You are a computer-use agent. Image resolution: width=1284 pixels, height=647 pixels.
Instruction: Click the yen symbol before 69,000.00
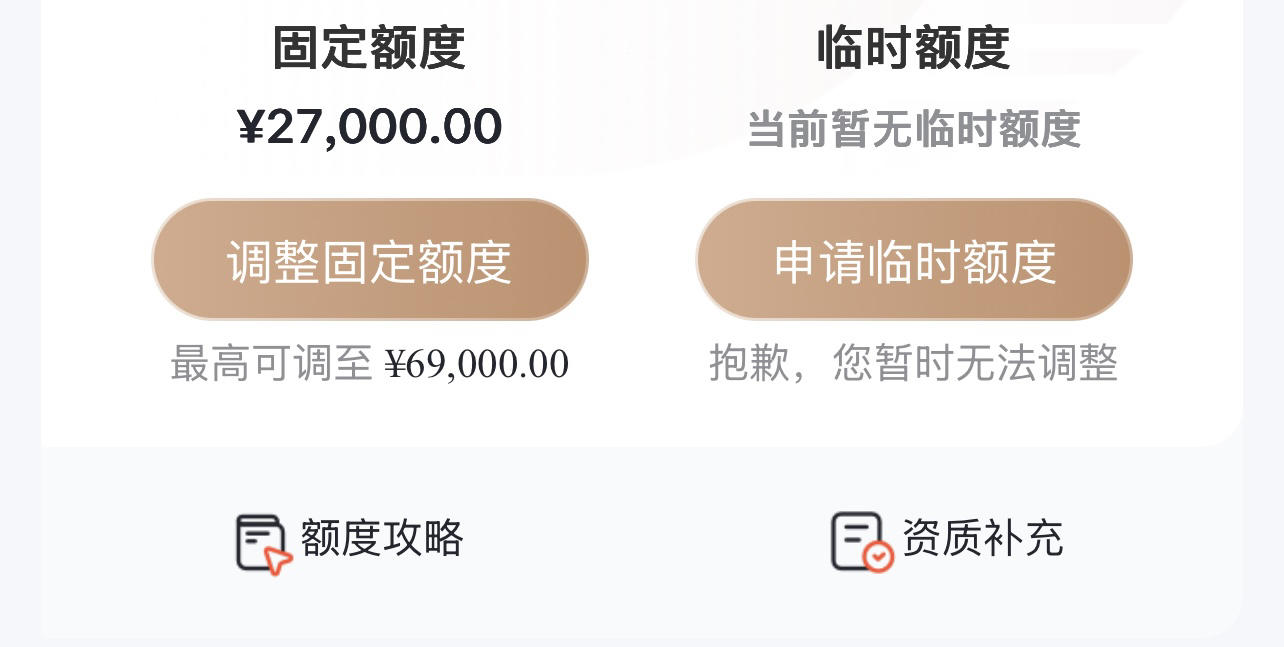[x=396, y=365]
